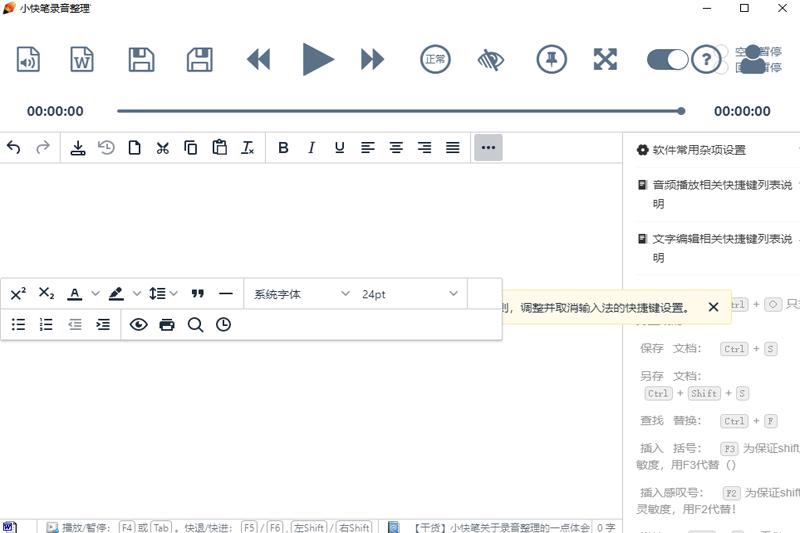Open the 系统字体 font family dropdown
800x533 pixels.
pos(302,294)
